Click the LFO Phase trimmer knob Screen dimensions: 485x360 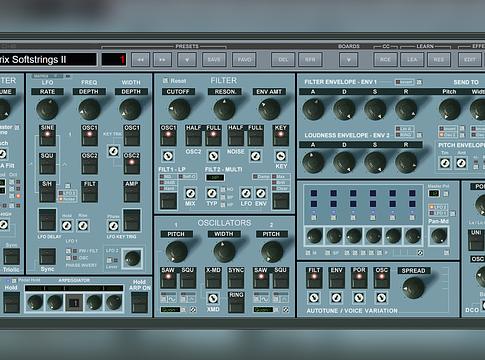tap(113, 226)
